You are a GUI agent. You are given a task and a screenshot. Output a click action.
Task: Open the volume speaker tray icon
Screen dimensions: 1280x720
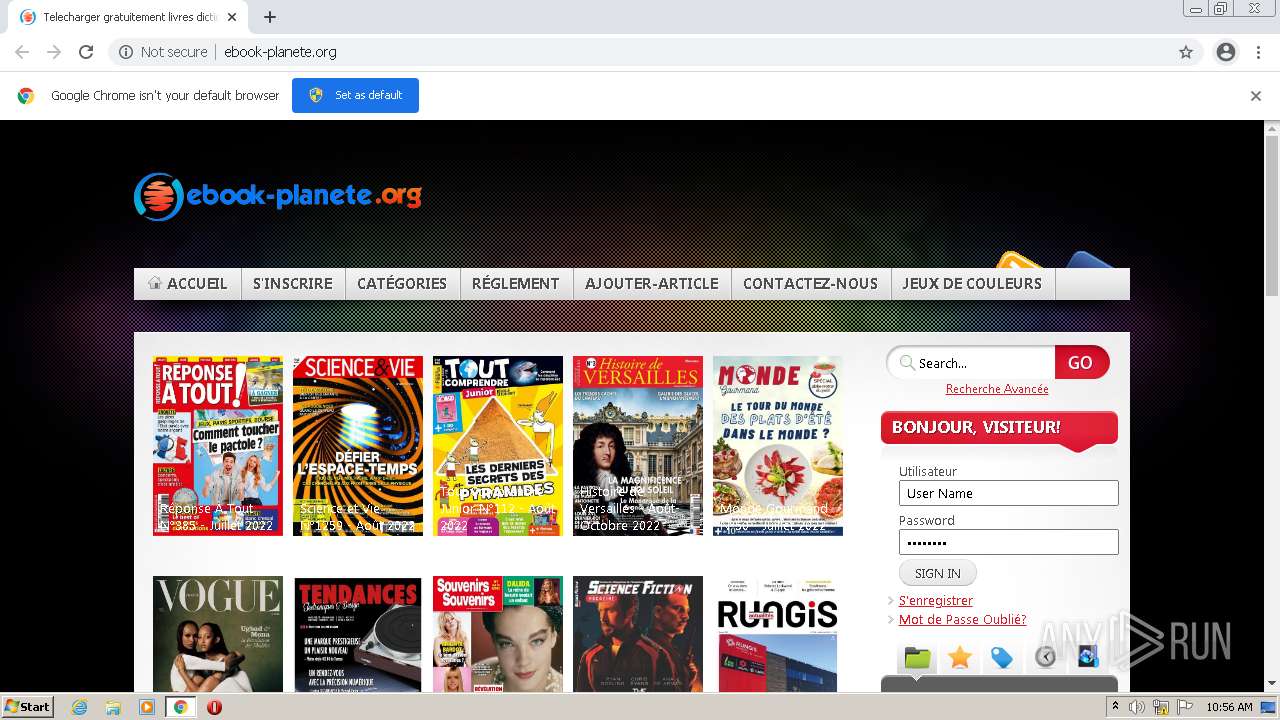(x=1137, y=707)
